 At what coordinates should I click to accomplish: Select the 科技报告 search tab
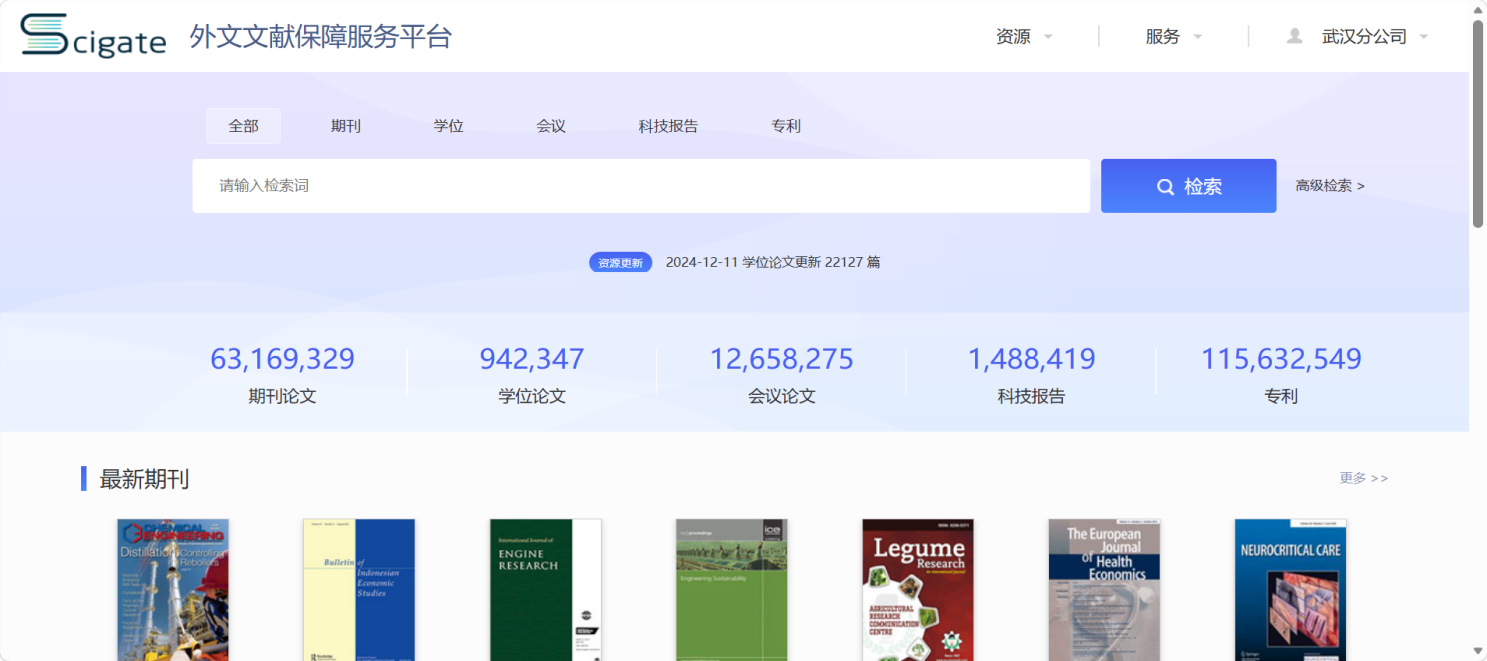point(669,126)
